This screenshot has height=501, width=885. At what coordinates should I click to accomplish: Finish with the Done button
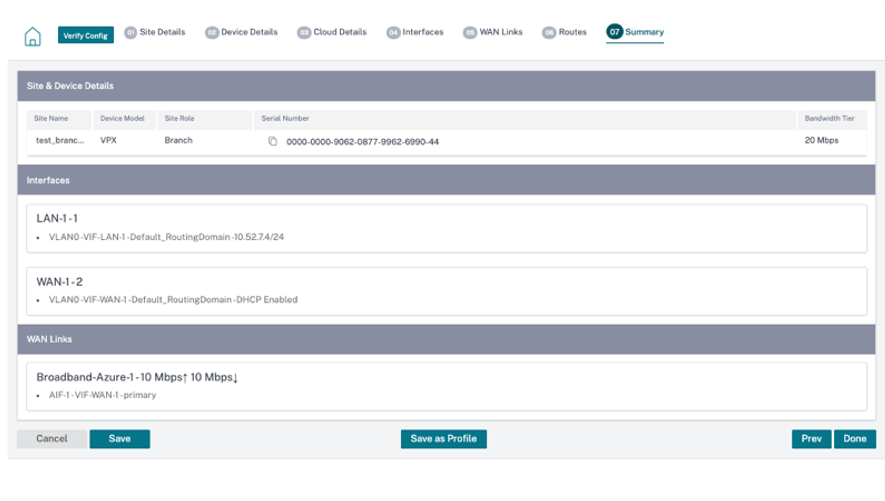coord(855,438)
